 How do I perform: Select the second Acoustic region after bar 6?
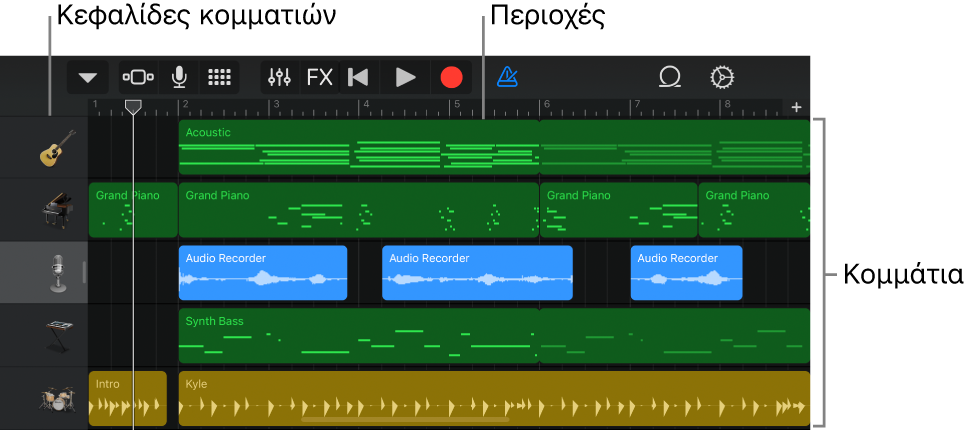point(675,147)
